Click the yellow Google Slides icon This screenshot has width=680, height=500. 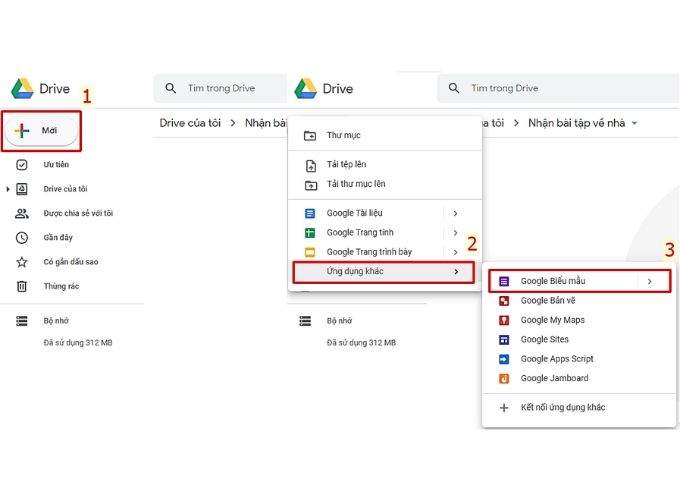pos(310,252)
